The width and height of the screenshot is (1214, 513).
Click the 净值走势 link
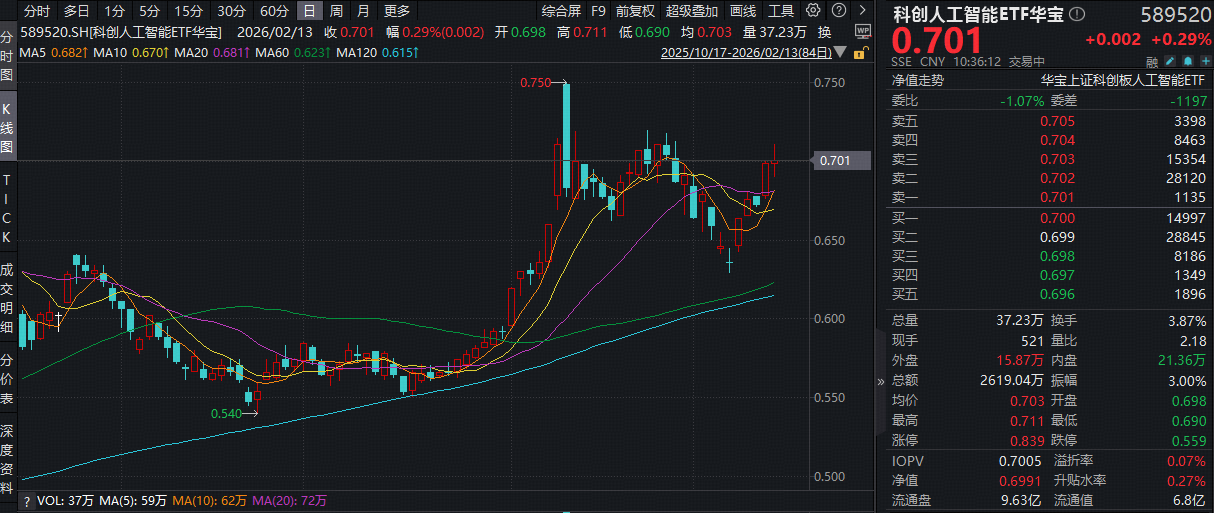tap(917, 81)
